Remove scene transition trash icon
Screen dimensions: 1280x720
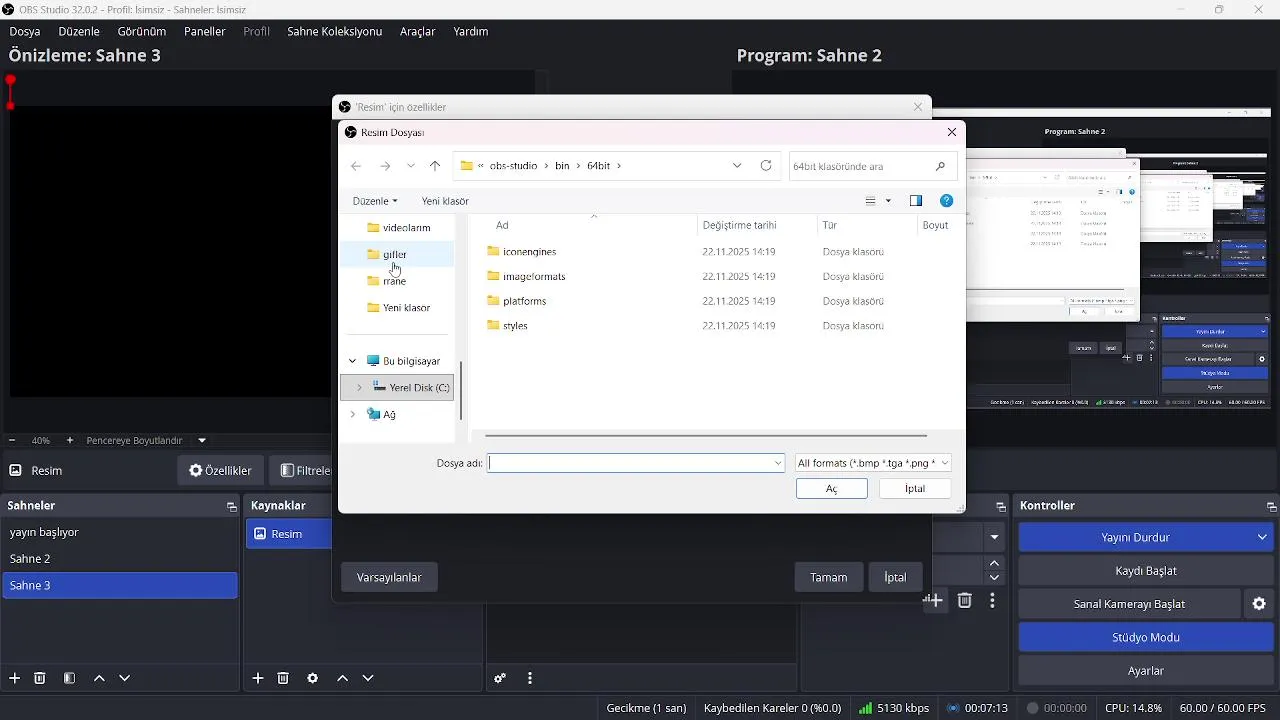(965, 601)
